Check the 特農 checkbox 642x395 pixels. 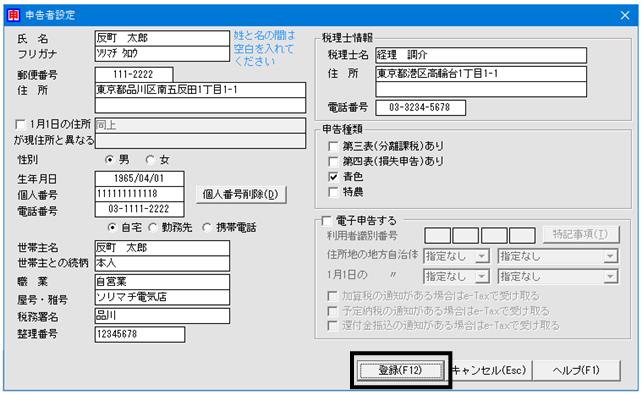333,192
